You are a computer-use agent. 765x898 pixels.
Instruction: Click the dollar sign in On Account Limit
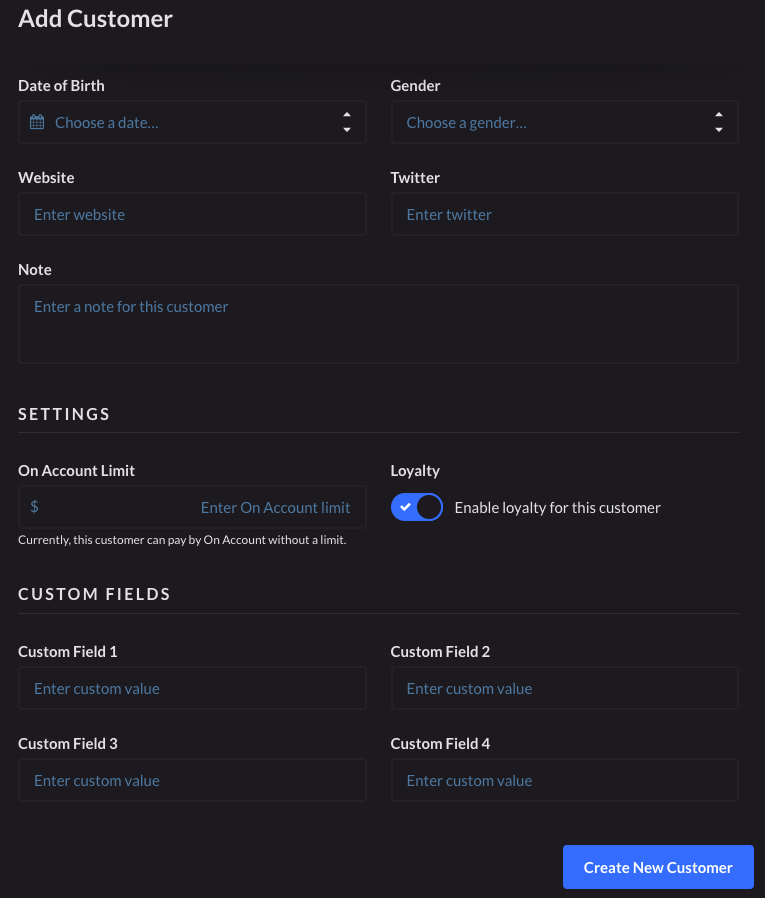(34, 507)
